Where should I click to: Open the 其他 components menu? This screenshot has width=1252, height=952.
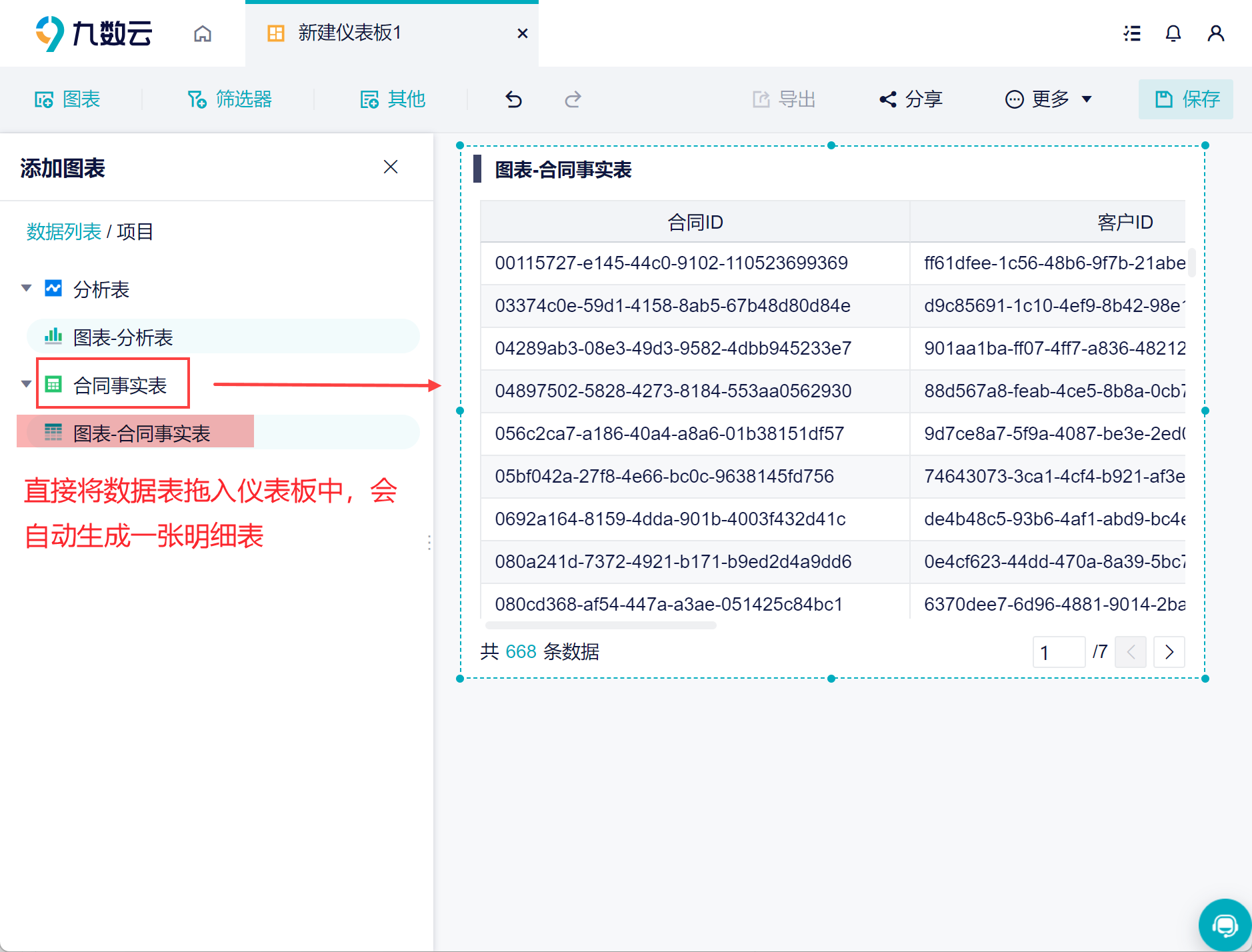click(393, 99)
